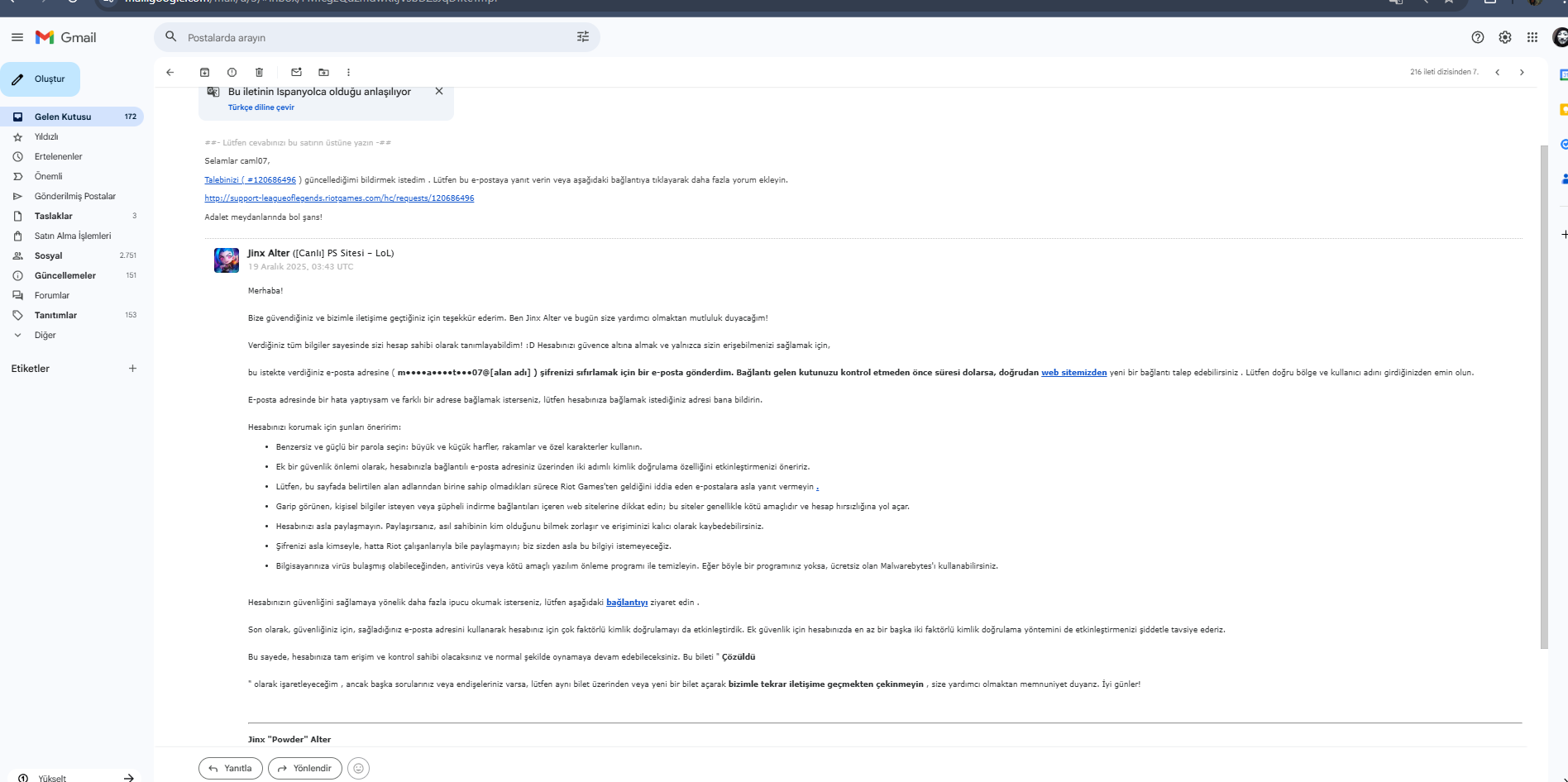Open more actions three-dot menu
Viewport: 1568px width, 782px height.
(348, 72)
